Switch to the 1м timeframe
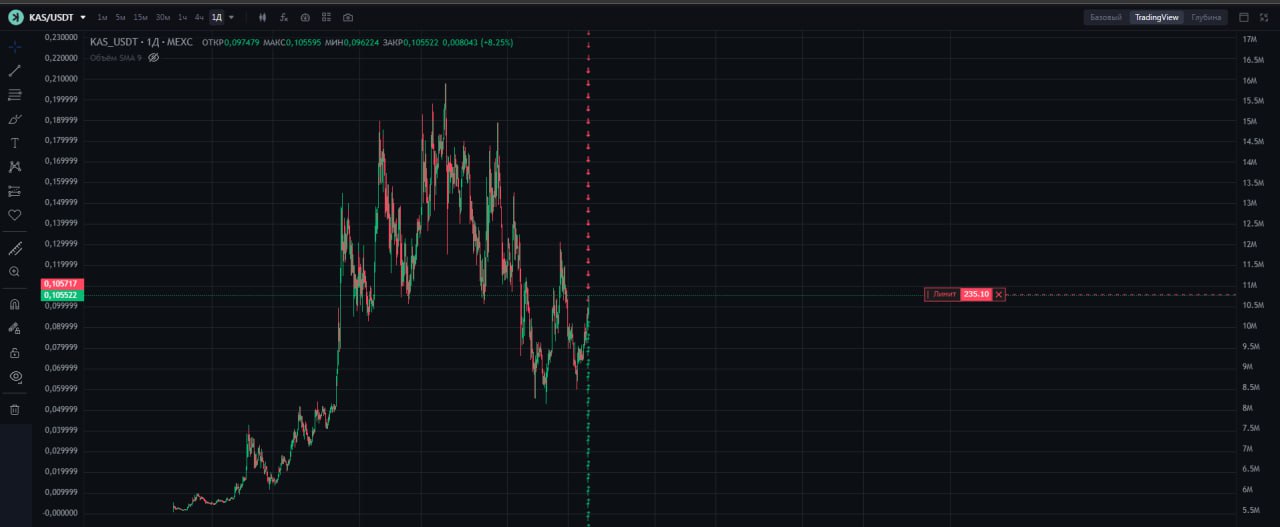This screenshot has width=1280, height=527. coord(102,17)
